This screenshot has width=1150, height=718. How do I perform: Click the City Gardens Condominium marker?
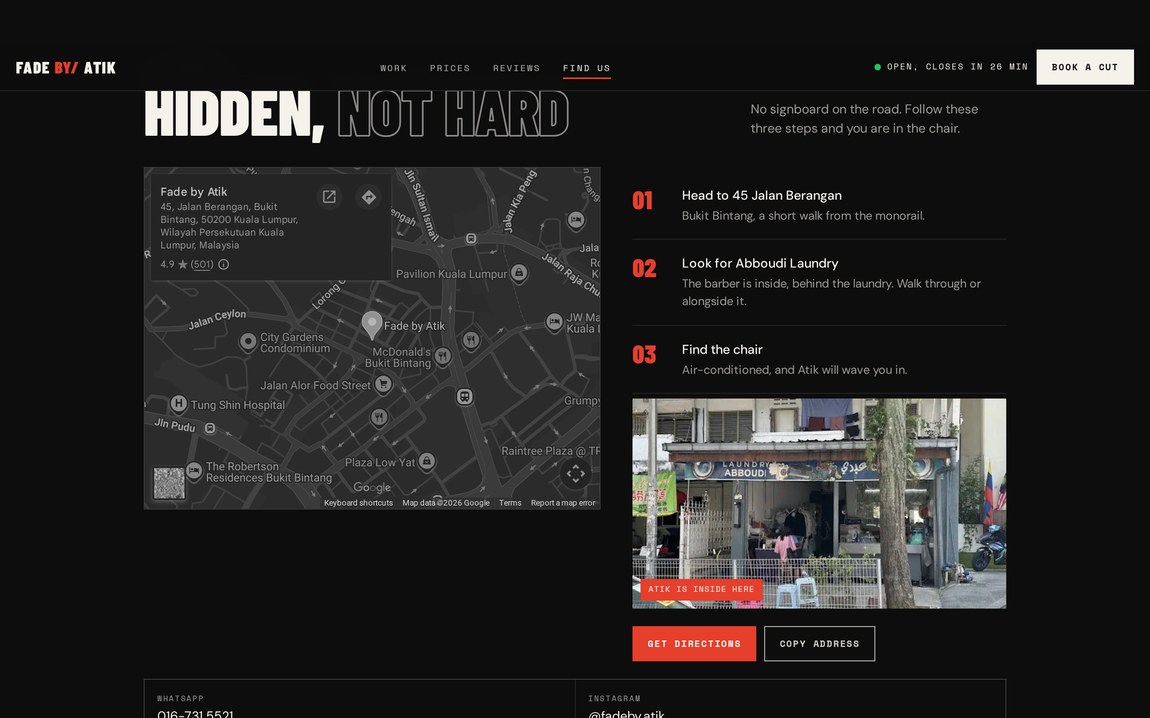point(248,341)
